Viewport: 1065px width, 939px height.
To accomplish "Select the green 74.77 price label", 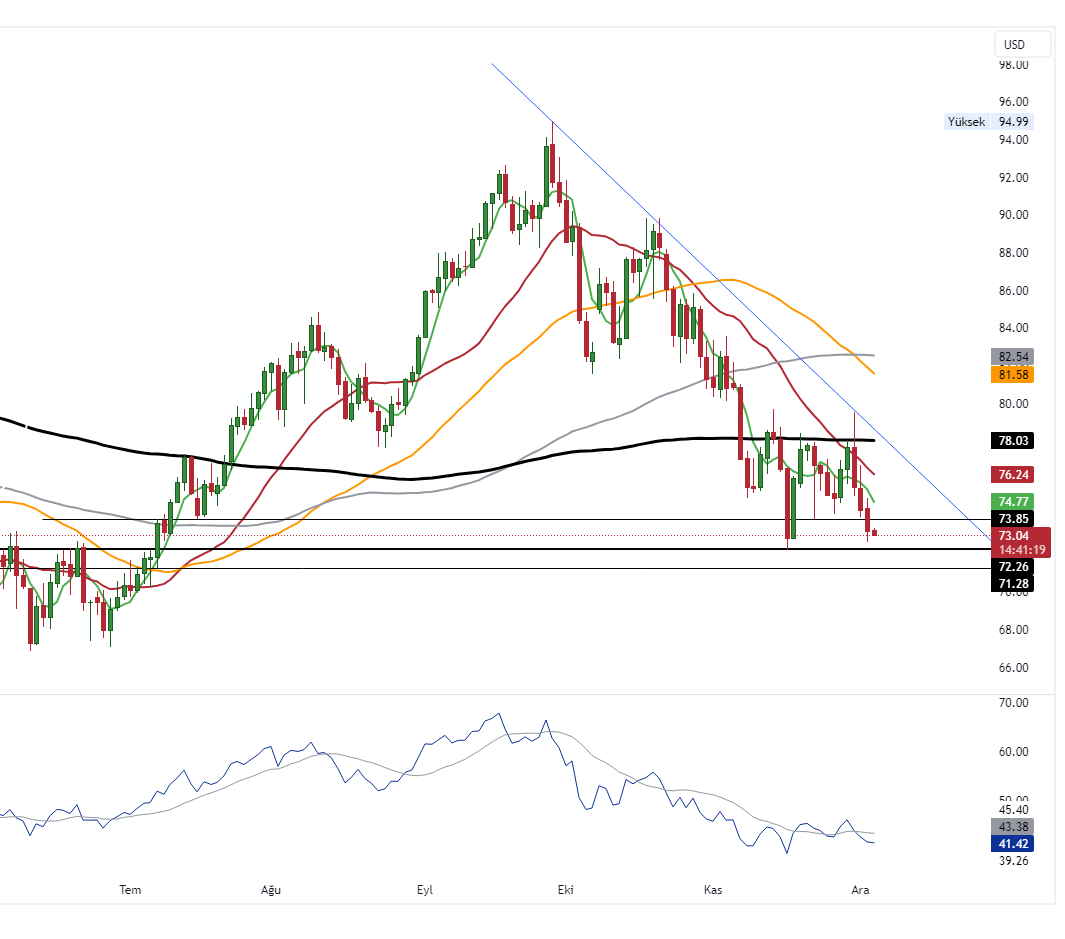I will coord(1012,502).
